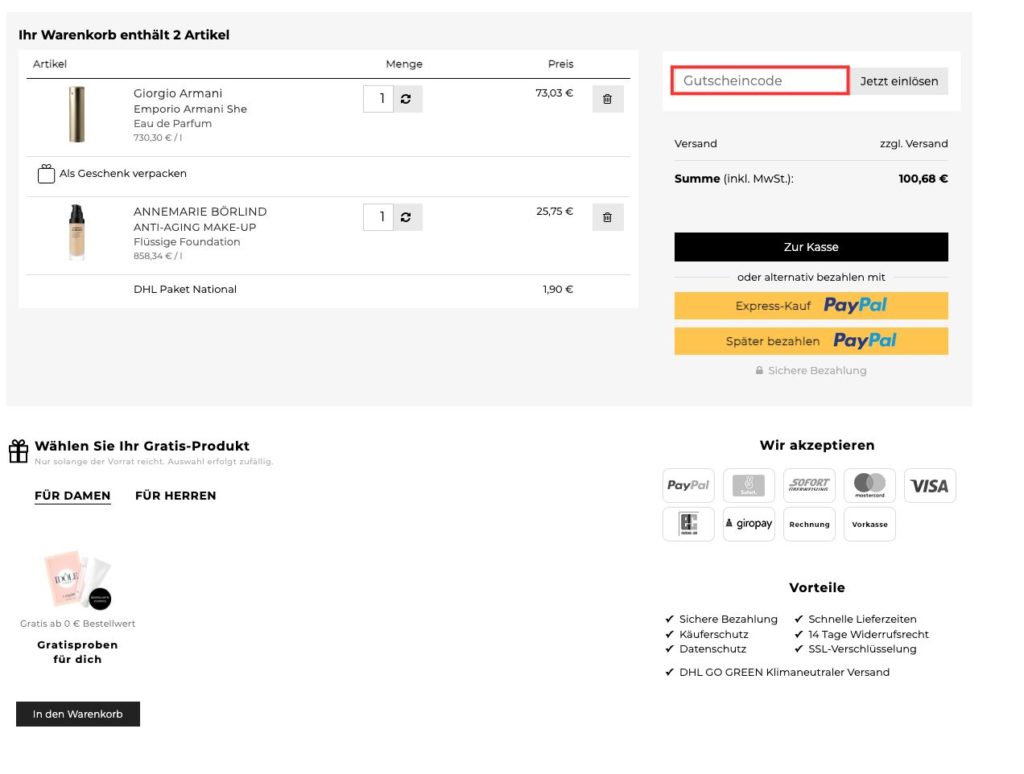Add free sample with In den Warenkorb
Image resolution: width=1024 pixels, height=774 pixels.
coord(78,714)
